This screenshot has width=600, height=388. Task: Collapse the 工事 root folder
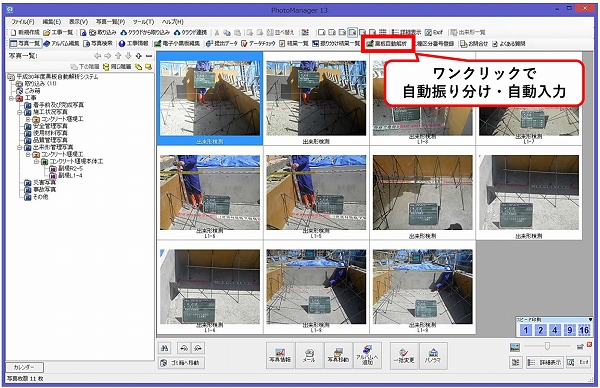[11, 98]
